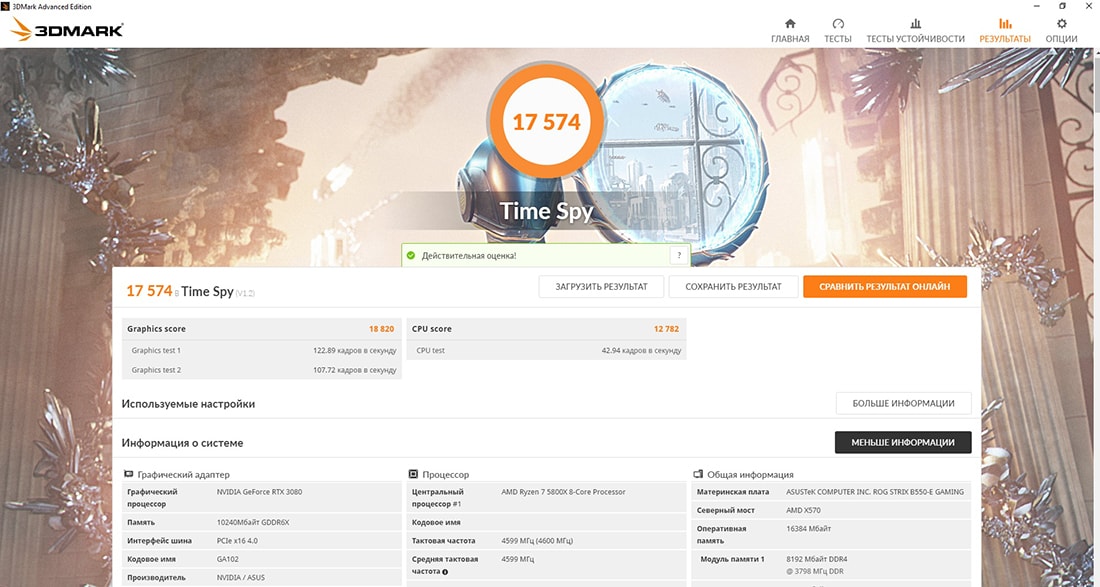Open the ГЛАВНАЯ home tab

[790, 32]
